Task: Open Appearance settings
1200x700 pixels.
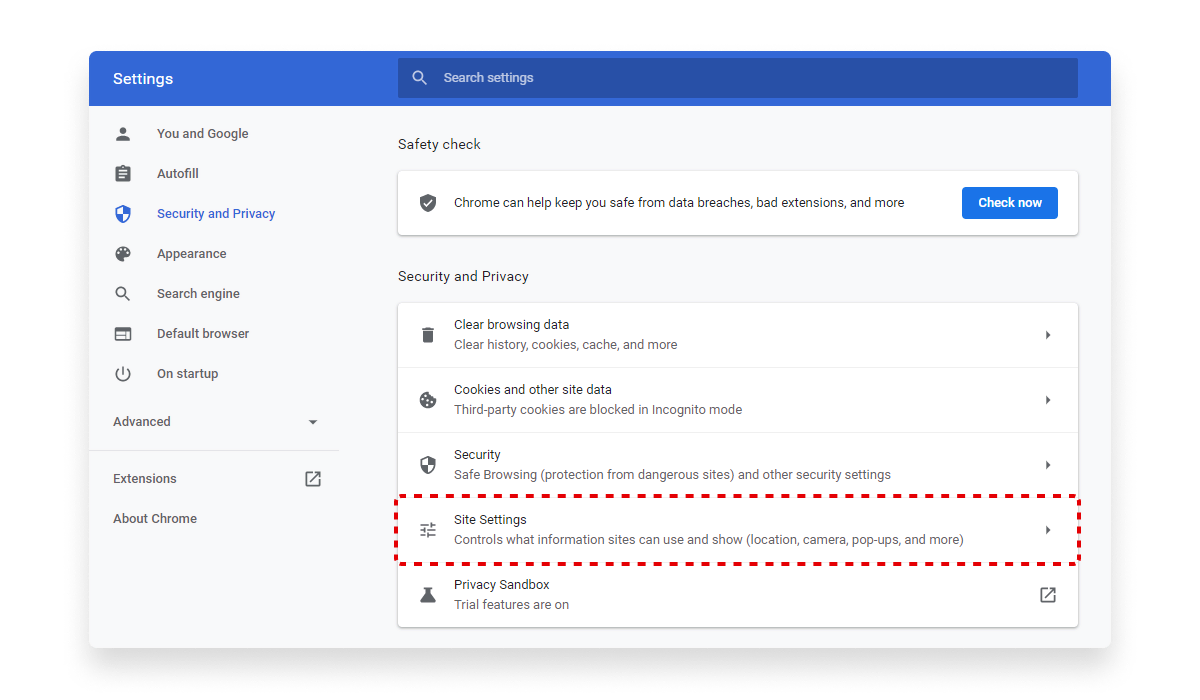Action: point(191,253)
